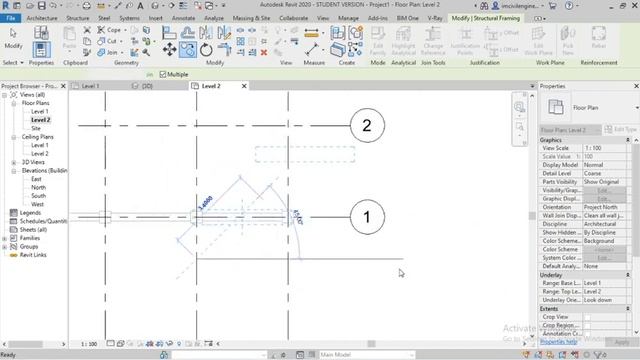This screenshot has width=640, height=360.
Task: Click Edit Type button in Properties
Action: point(620,130)
